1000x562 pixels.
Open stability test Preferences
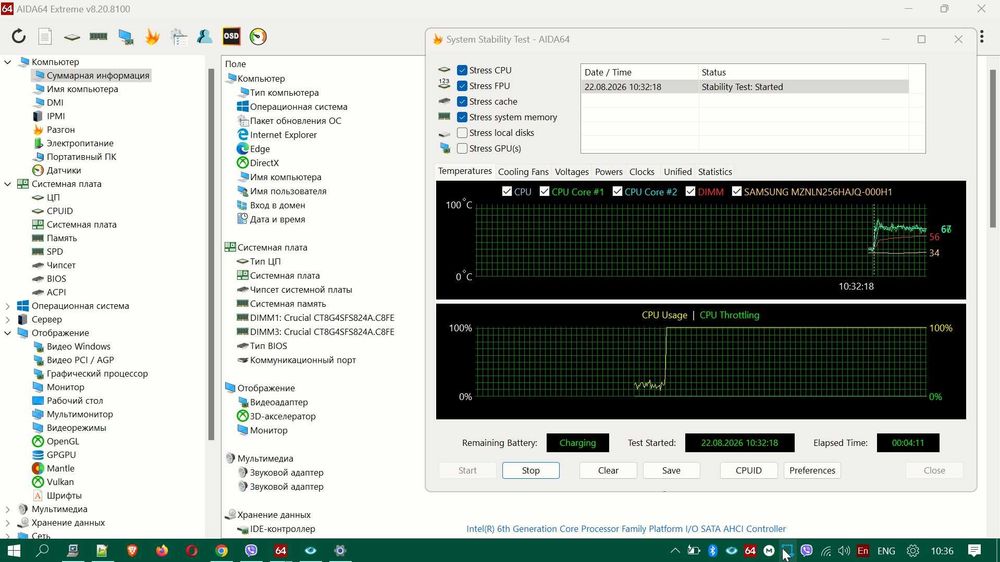812,470
